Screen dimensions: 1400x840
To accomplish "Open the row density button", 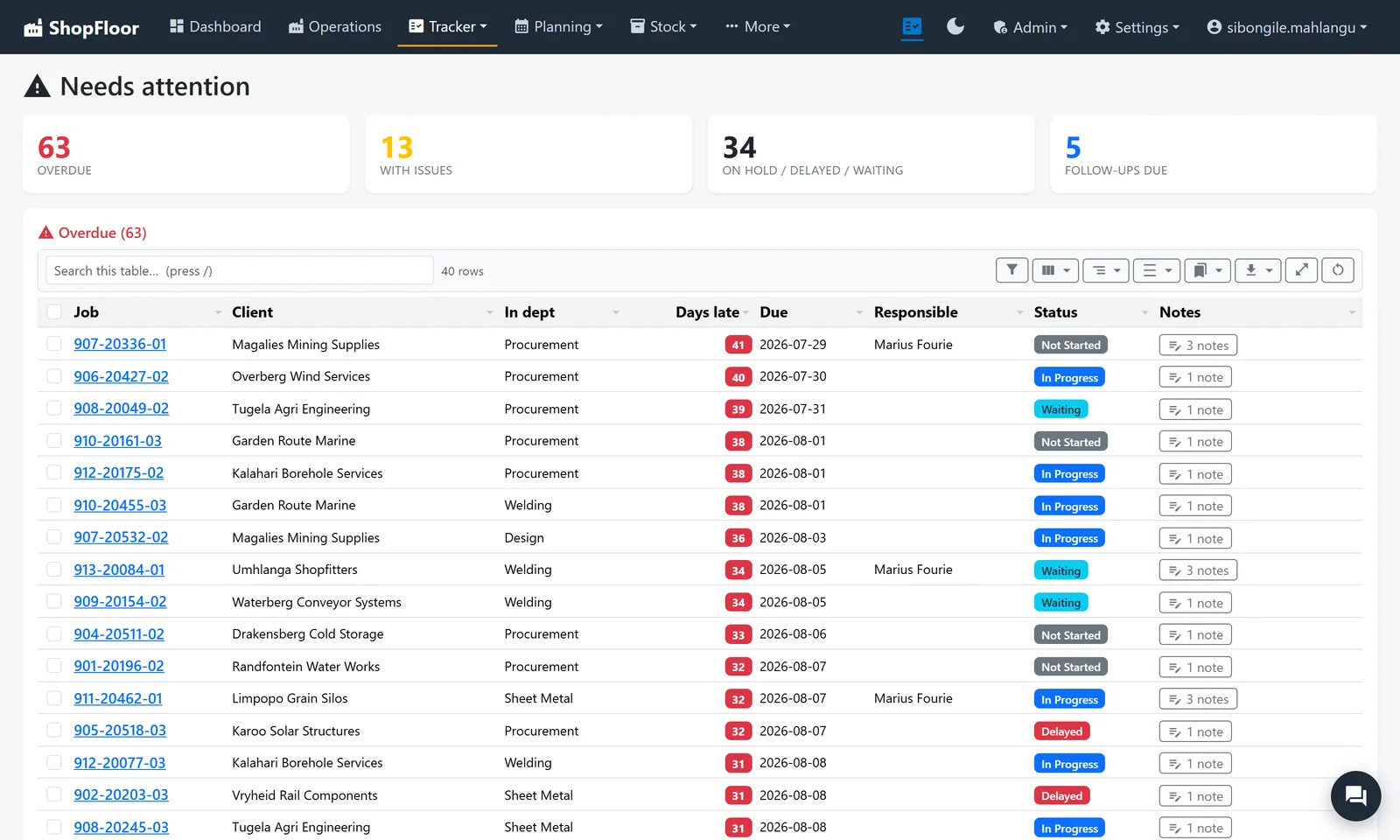I will coord(1157,270).
